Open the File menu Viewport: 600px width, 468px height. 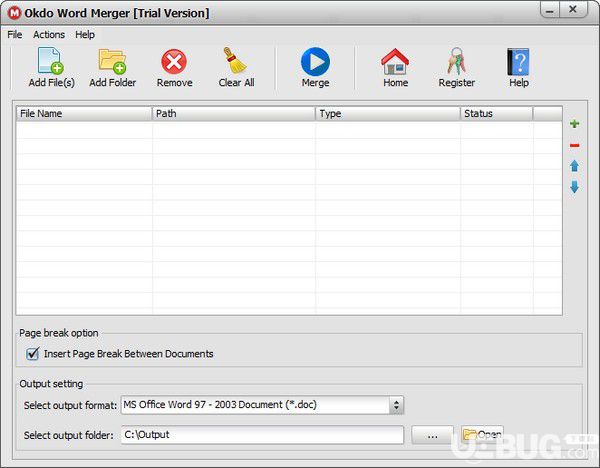coord(15,34)
